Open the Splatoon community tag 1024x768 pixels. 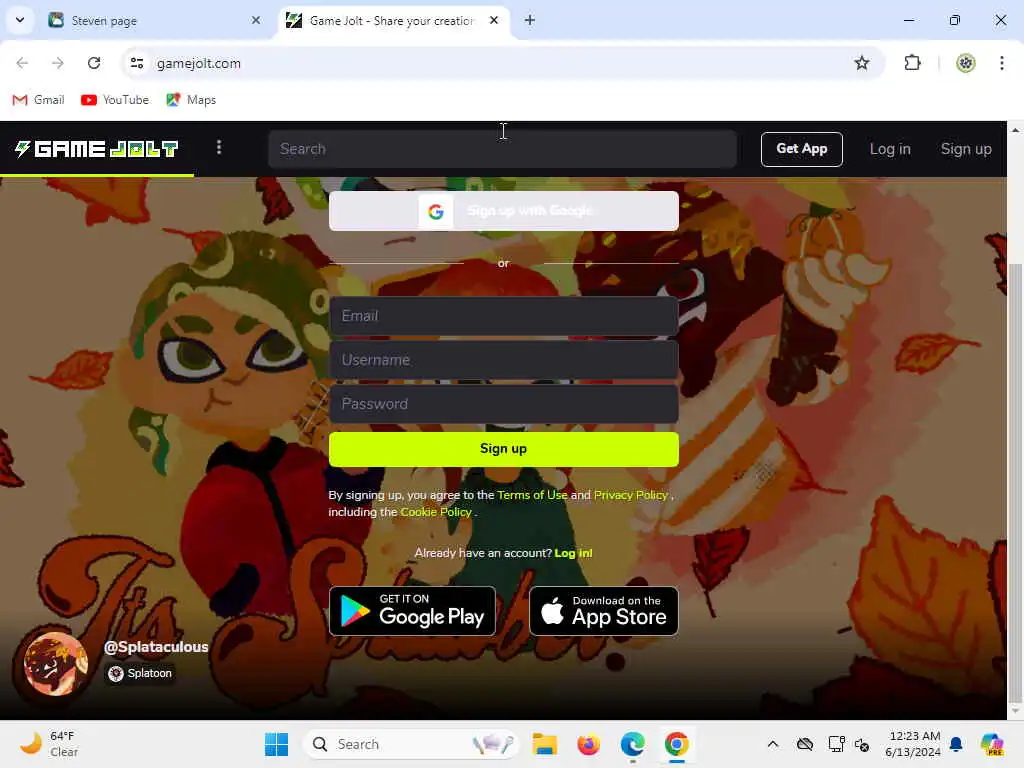click(140, 673)
